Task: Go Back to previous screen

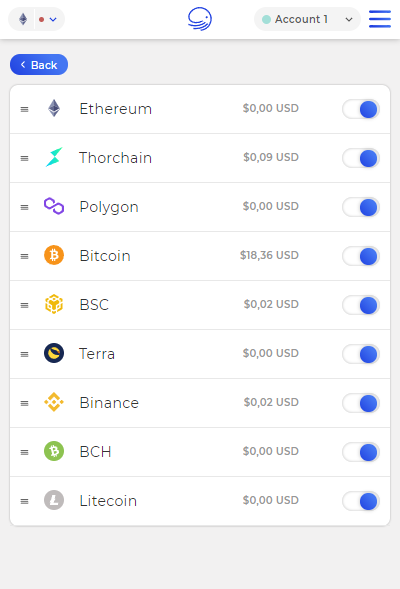Action: click(39, 65)
